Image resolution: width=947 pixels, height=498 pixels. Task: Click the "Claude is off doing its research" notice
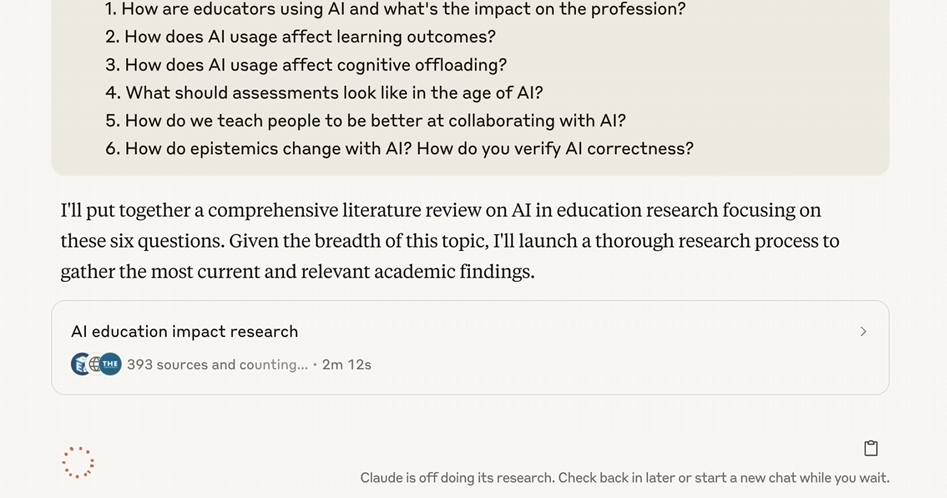pos(624,477)
